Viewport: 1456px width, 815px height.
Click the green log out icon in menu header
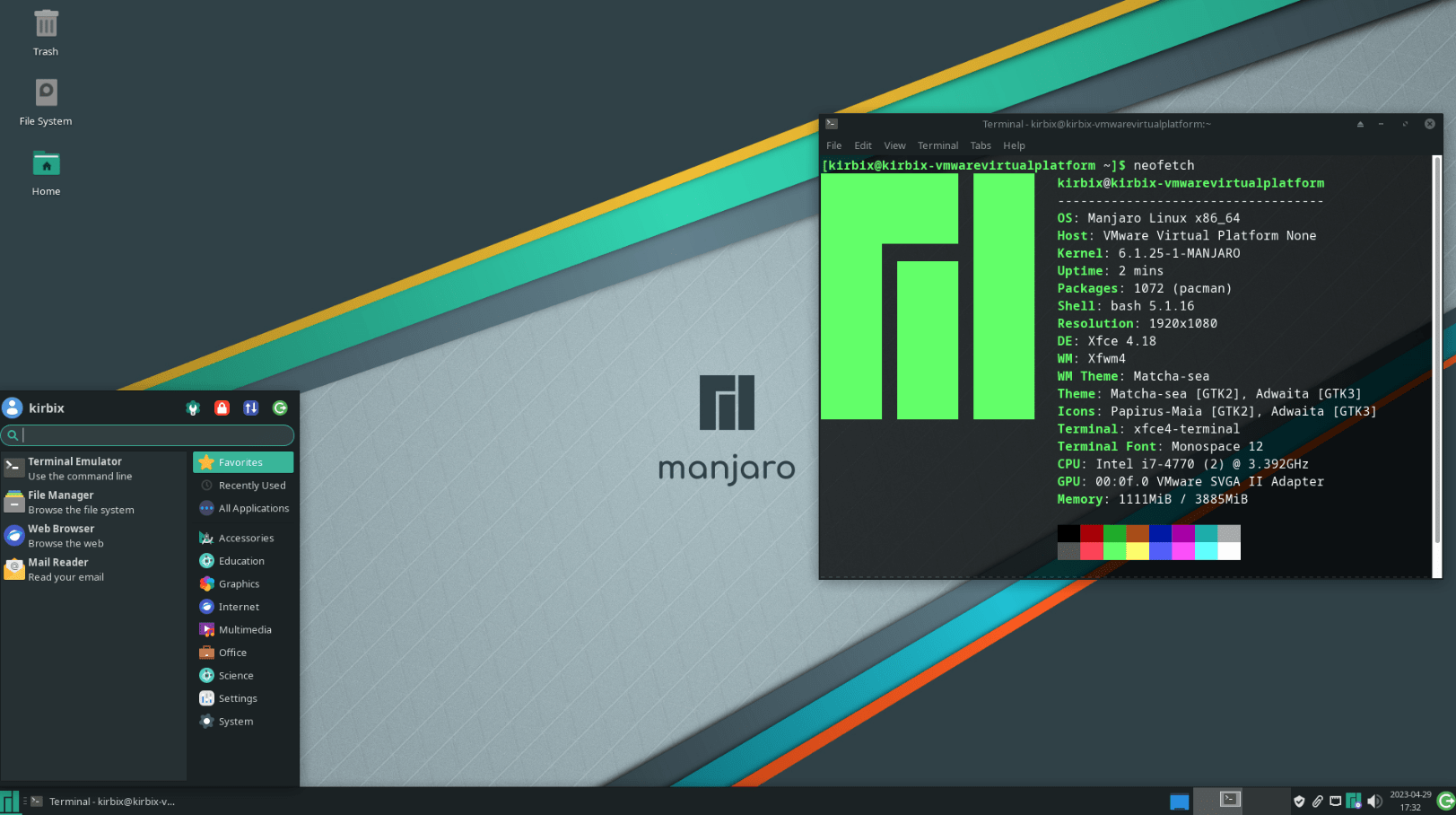click(280, 408)
